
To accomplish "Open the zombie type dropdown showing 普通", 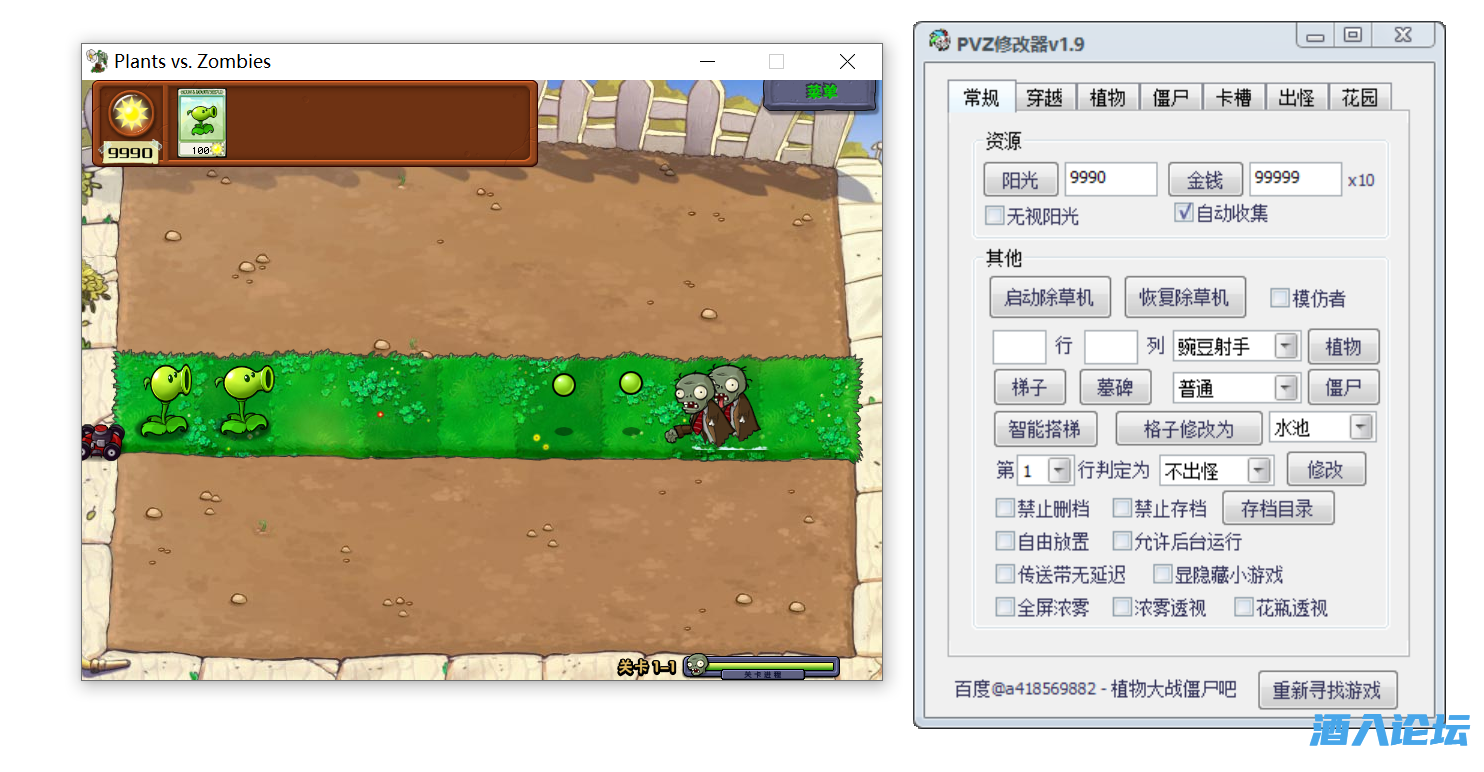I will (x=1237, y=387).
